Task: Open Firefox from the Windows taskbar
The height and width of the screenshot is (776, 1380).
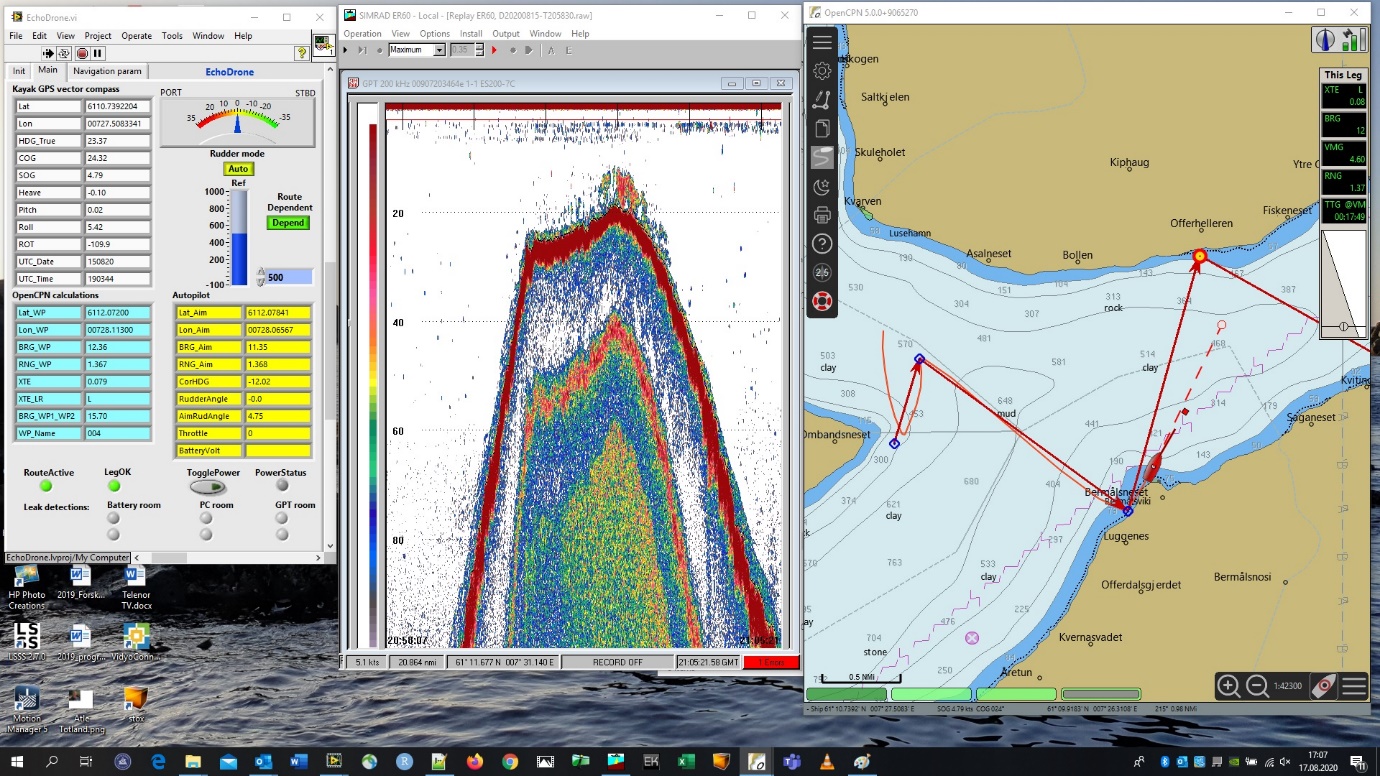Action: click(x=474, y=762)
